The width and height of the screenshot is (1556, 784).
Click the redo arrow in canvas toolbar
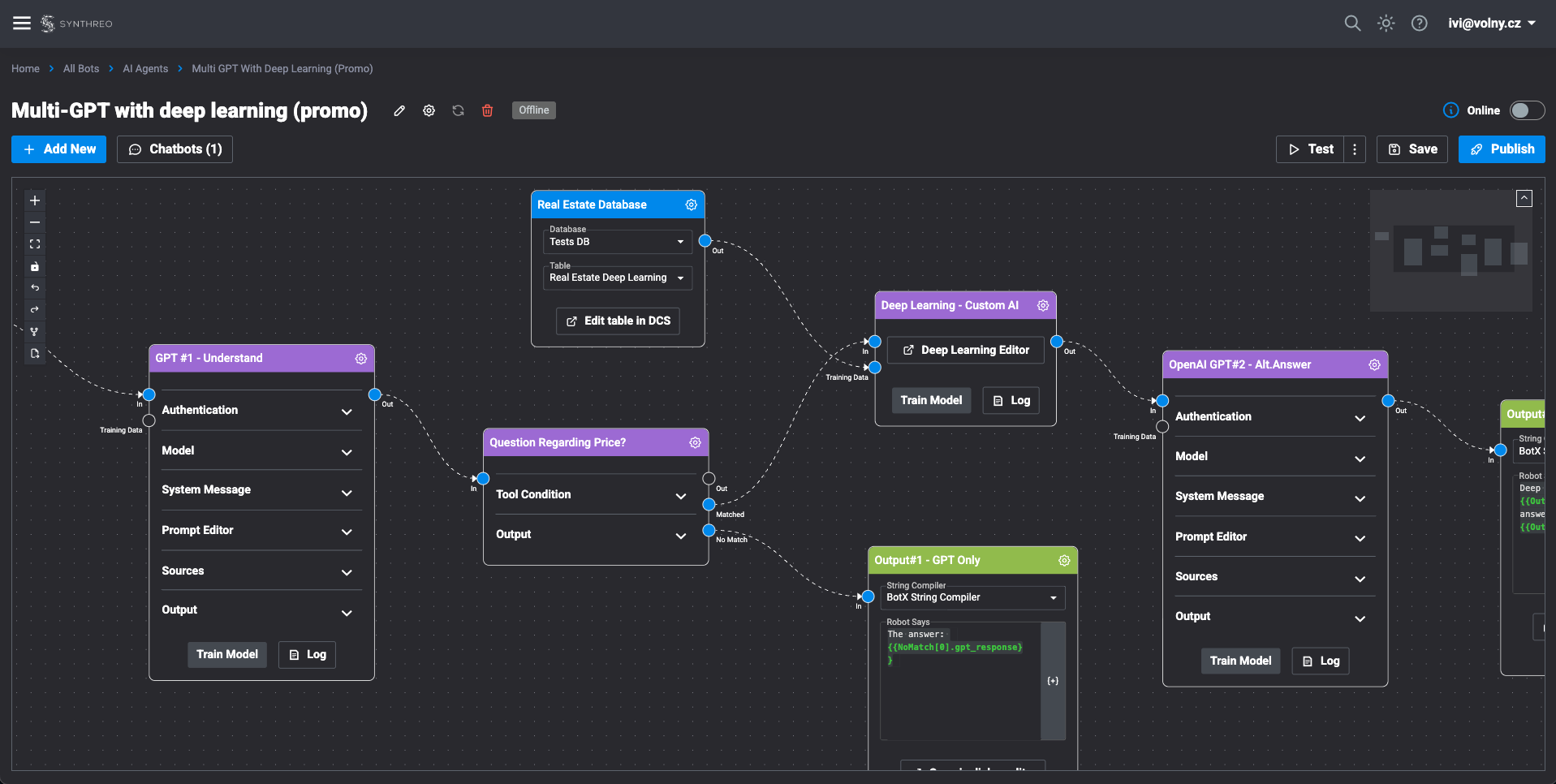[34, 309]
